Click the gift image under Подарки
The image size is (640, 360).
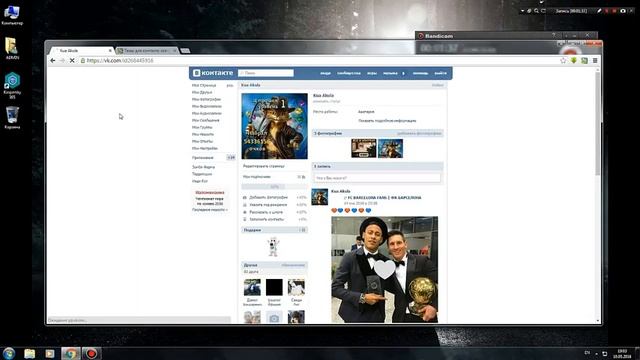(273, 247)
